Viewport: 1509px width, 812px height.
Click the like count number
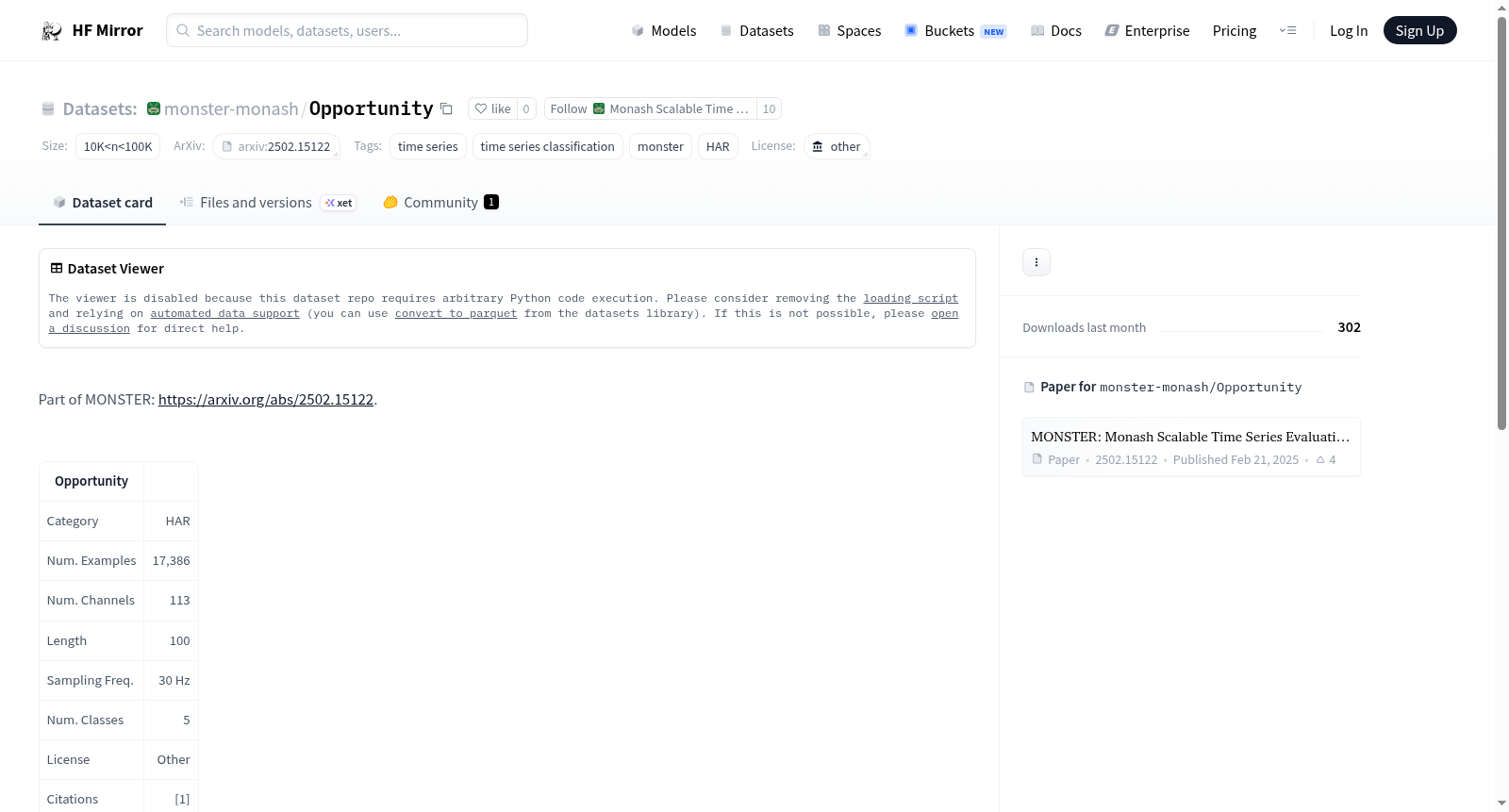[526, 109]
